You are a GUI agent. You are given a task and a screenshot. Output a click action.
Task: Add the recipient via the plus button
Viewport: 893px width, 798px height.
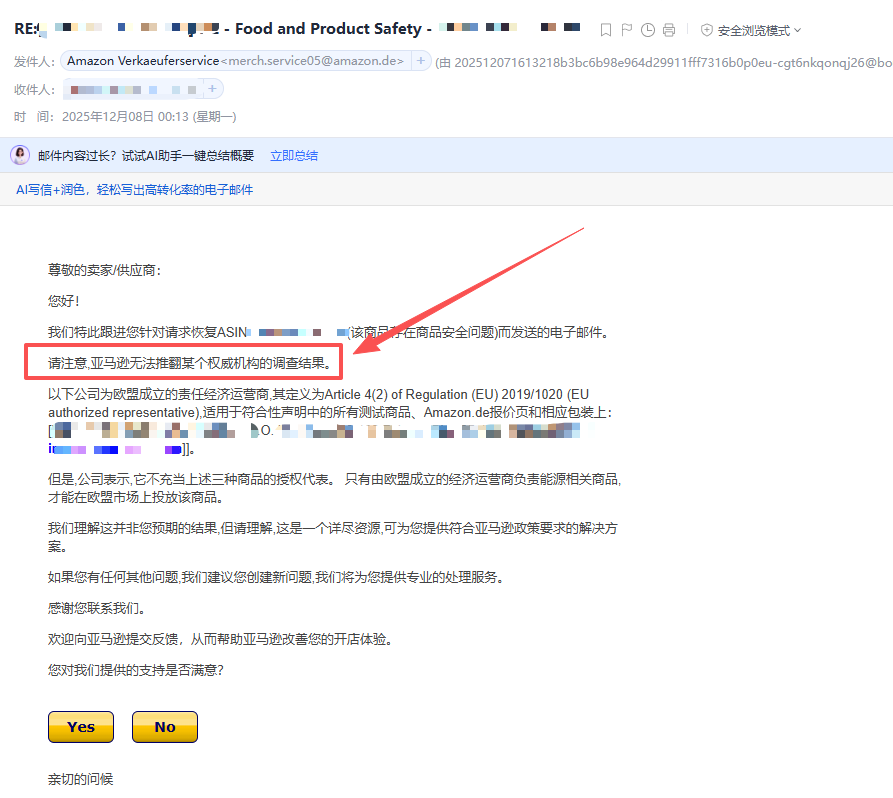coord(212,89)
